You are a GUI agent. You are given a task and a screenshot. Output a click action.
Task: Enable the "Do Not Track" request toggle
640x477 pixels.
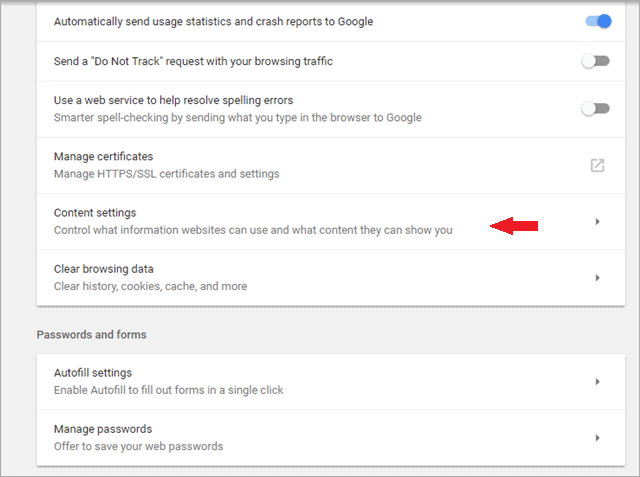tap(596, 62)
